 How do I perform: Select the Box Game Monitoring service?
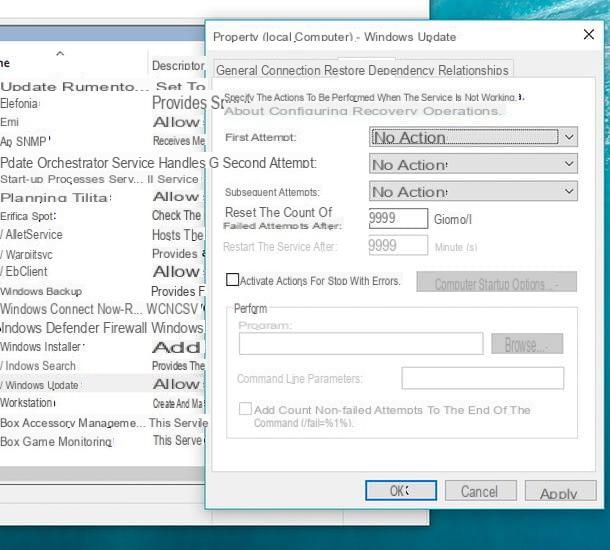pyautogui.click(x=102, y=441)
